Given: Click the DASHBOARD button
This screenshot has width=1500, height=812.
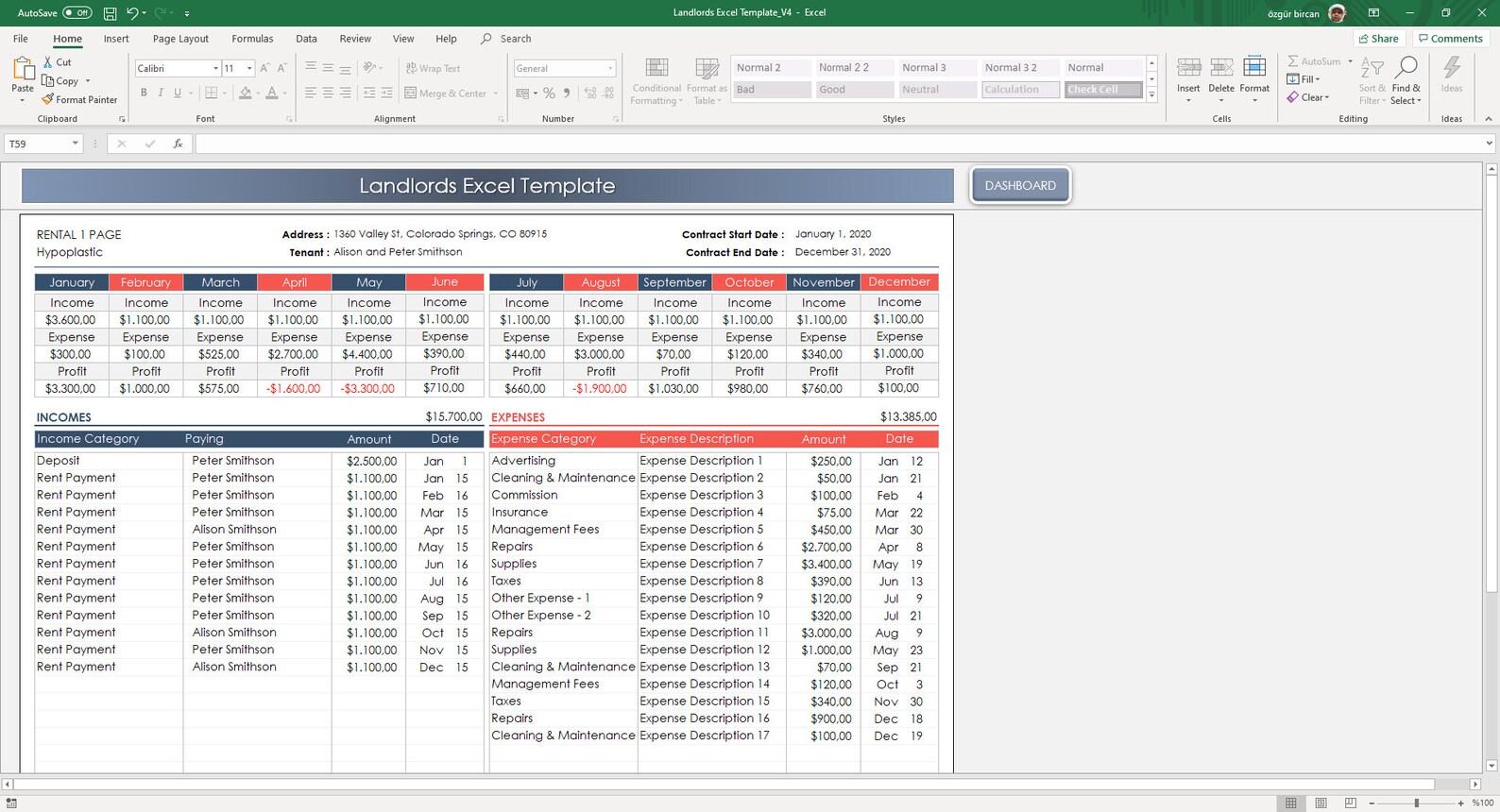Looking at the screenshot, I should 1020,185.
